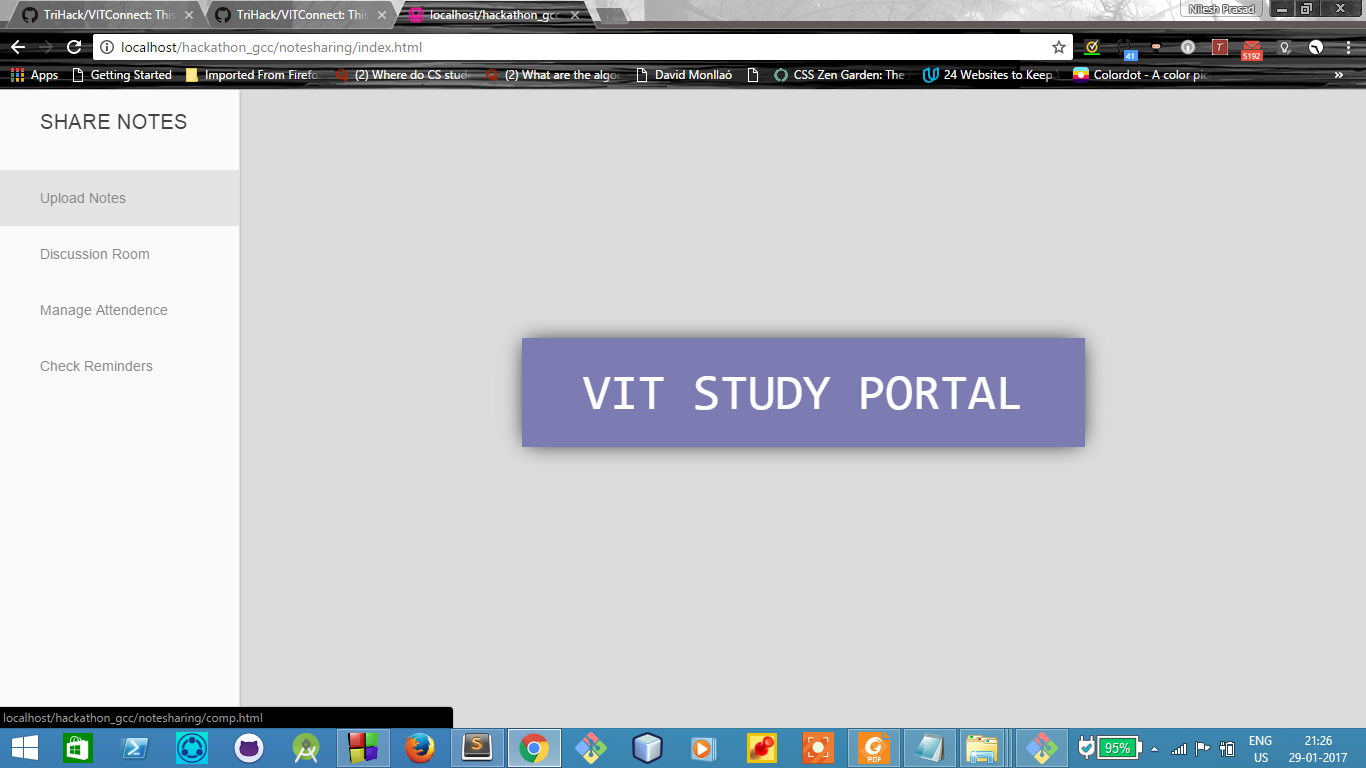The height and width of the screenshot is (768, 1366).
Task: Open the clock showing 21:26
Action: coord(1318,749)
